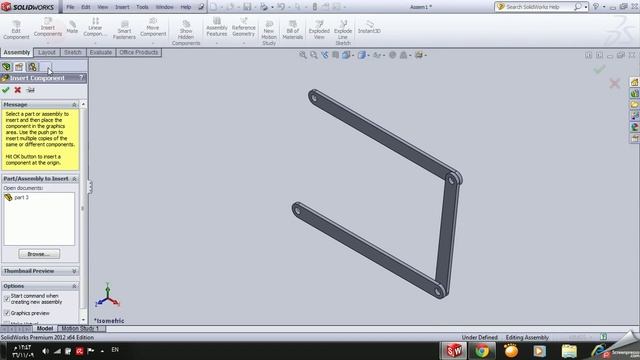
Task: Expand the Thumbnail Preview section
Action: [74, 271]
